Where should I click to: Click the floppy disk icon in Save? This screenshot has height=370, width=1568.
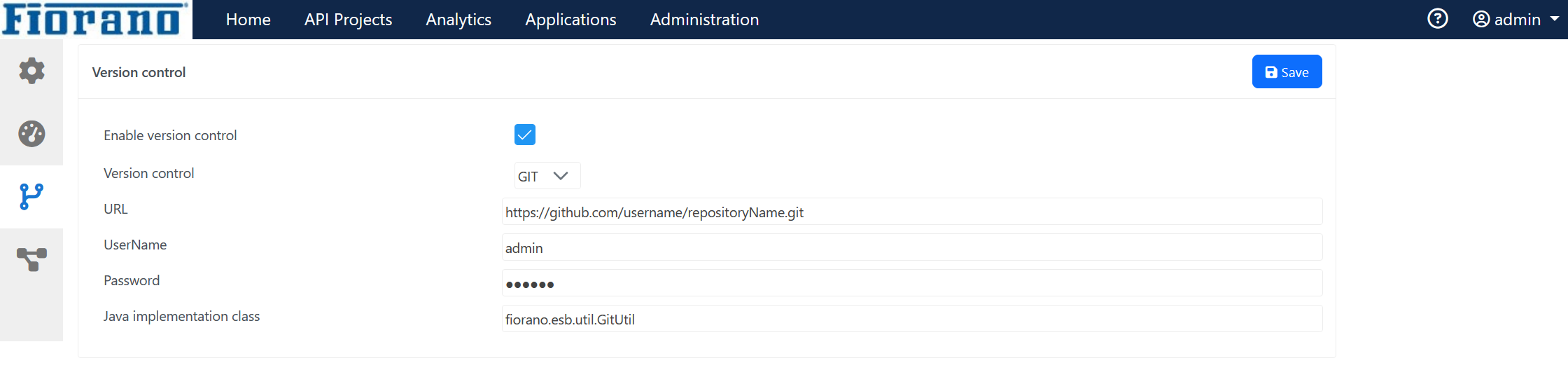pos(1271,72)
